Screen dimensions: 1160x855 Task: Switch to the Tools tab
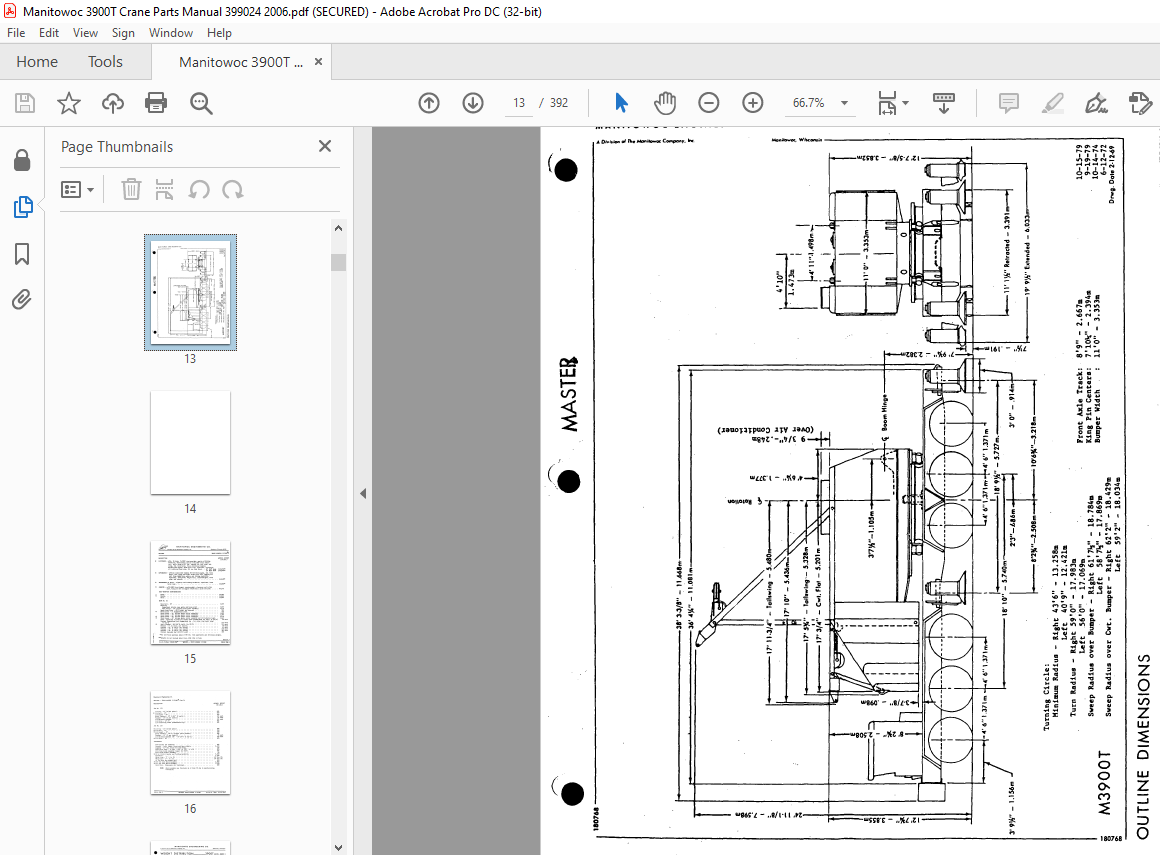[105, 61]
